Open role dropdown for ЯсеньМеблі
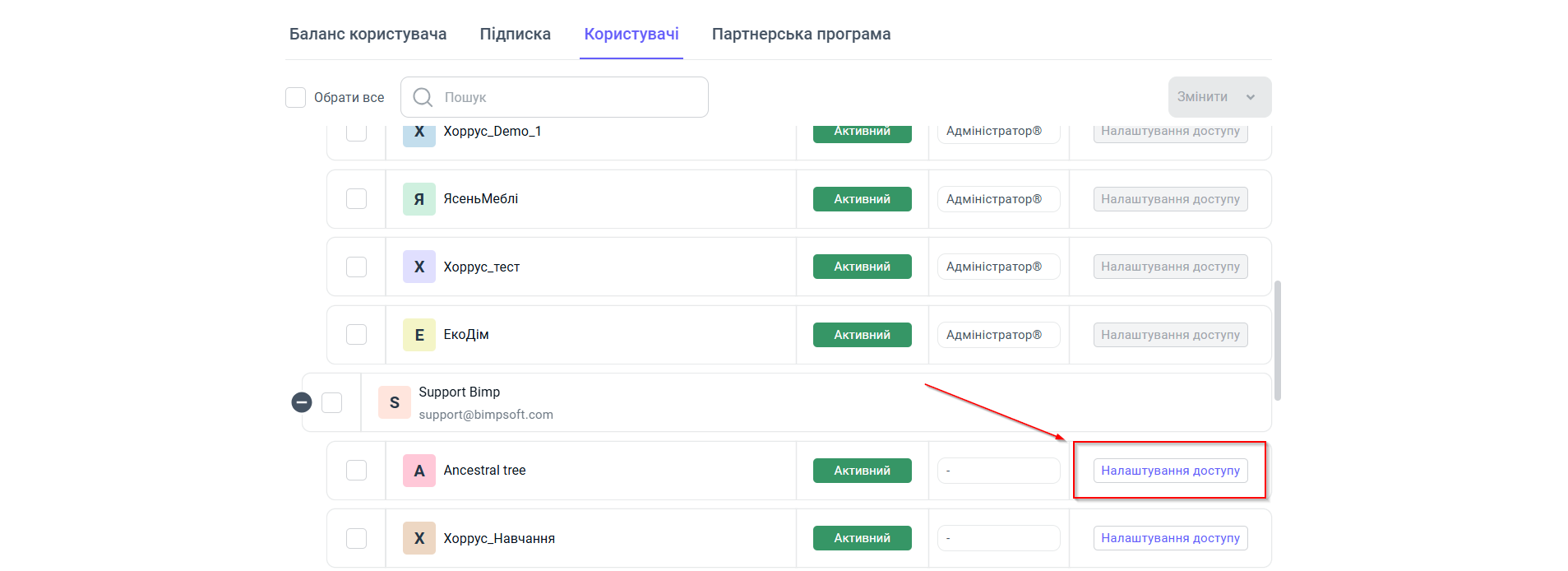Screen dimensions: 1568x571 998,199
